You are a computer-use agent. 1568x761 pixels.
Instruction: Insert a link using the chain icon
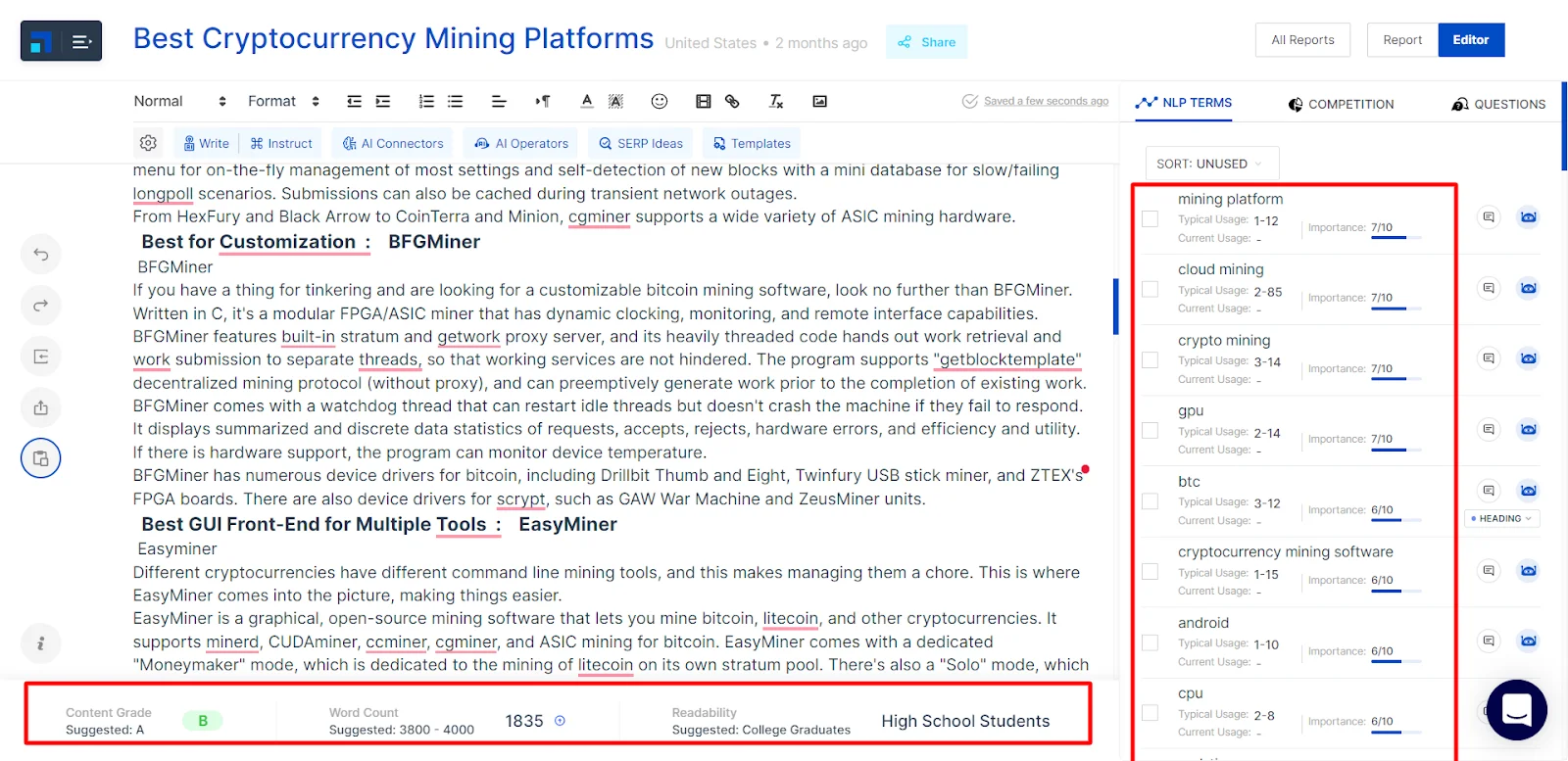pyautogui.click(x=732, y=101)
